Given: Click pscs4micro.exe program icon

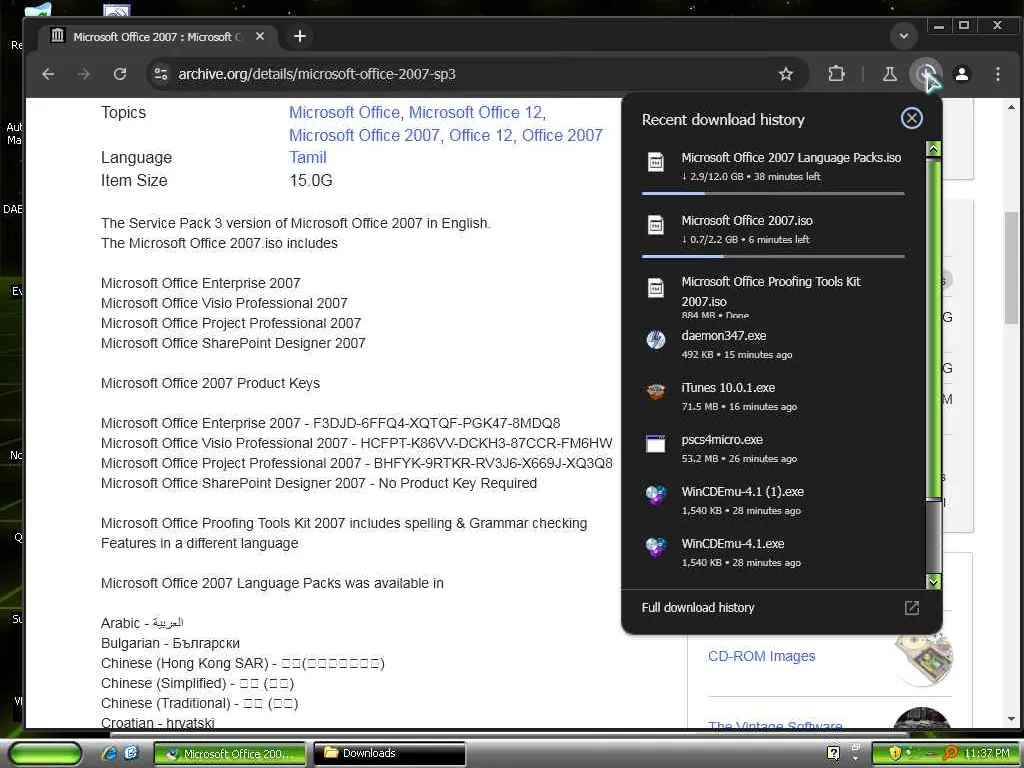Looking at the screenshot, I should 656,443.
